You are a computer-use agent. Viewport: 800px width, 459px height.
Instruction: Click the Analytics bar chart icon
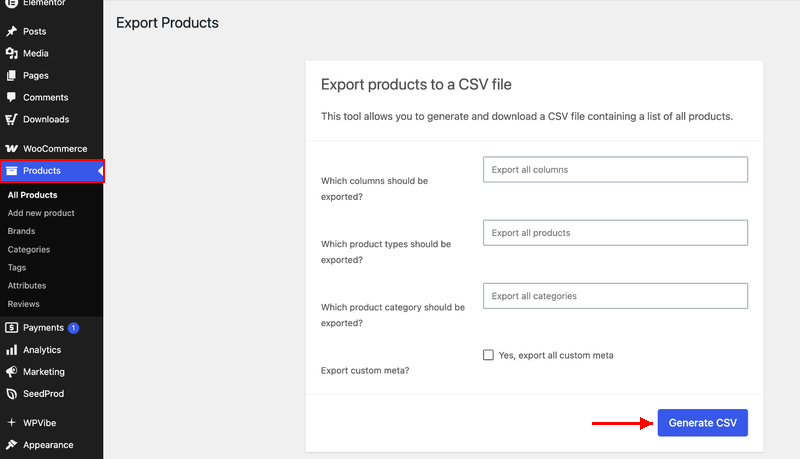(11, 350)
